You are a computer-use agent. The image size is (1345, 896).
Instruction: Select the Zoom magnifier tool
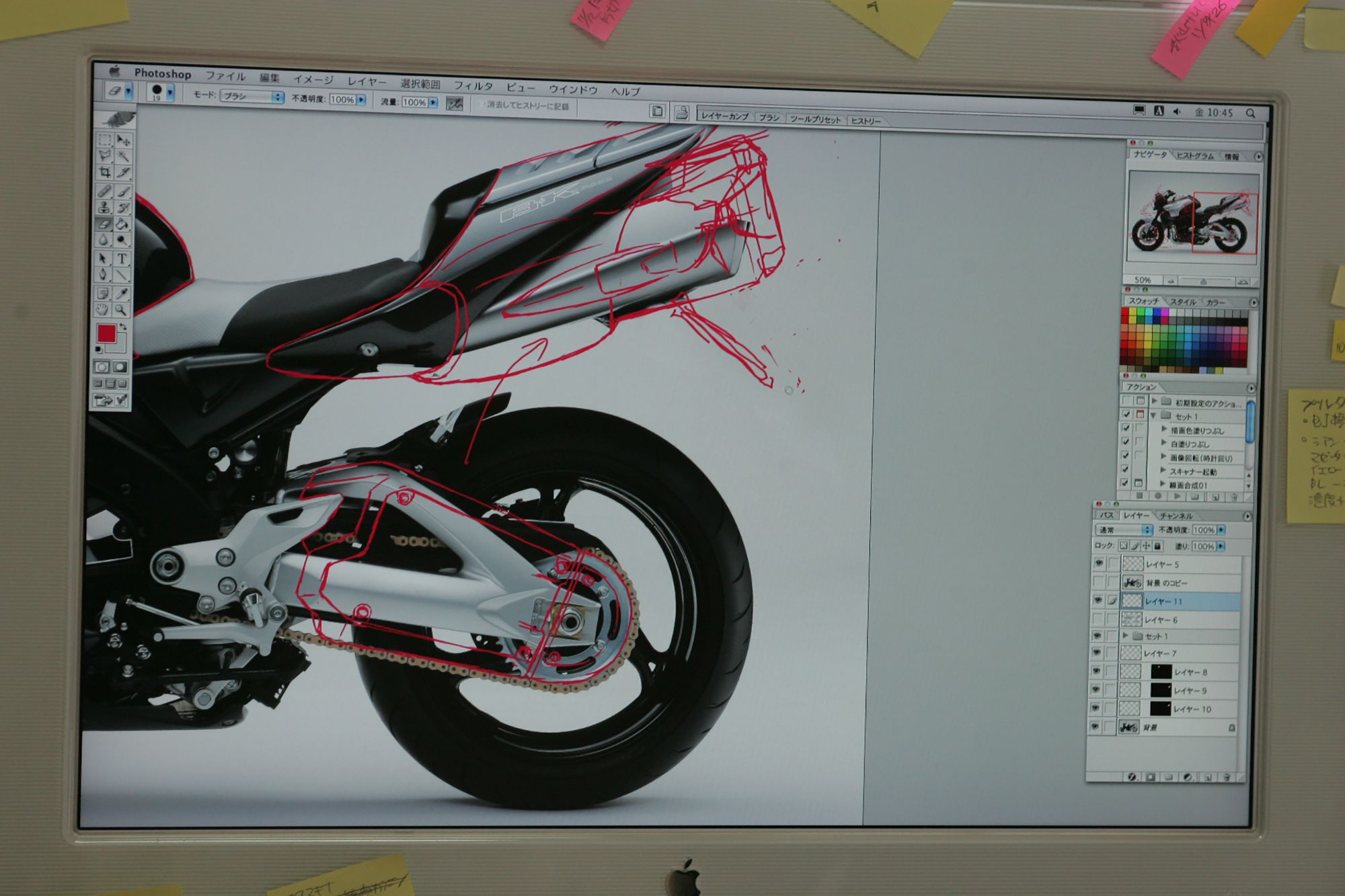click(121, 309)
